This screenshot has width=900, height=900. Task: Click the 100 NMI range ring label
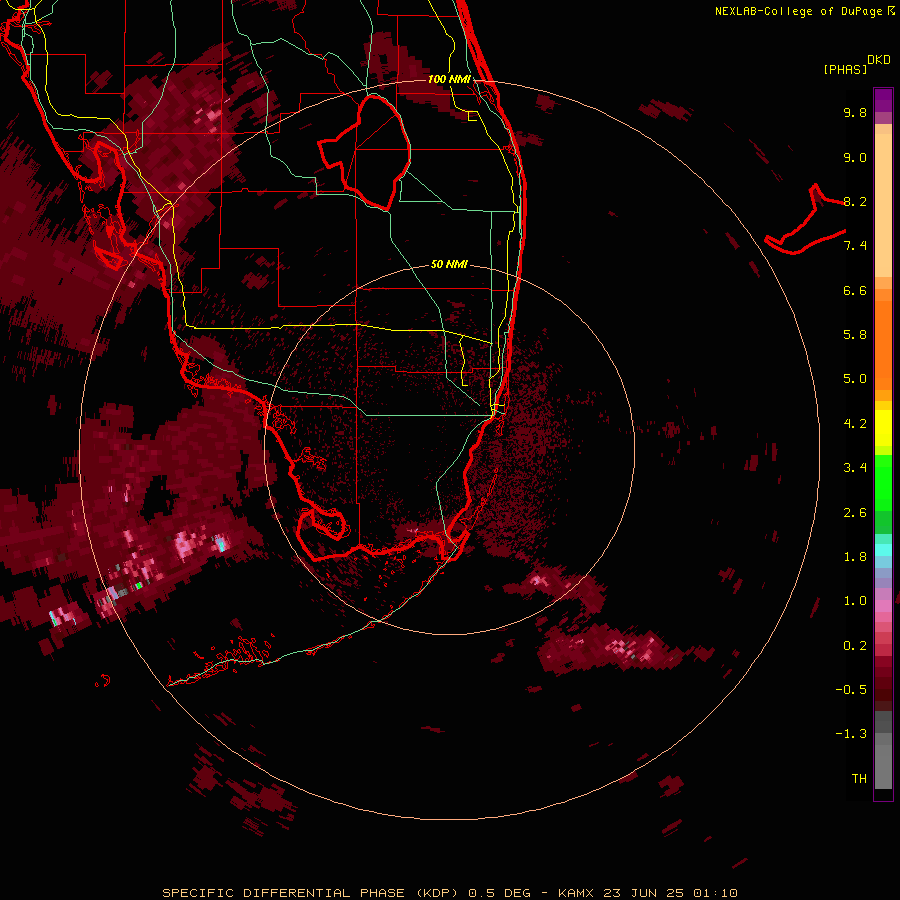449,79
